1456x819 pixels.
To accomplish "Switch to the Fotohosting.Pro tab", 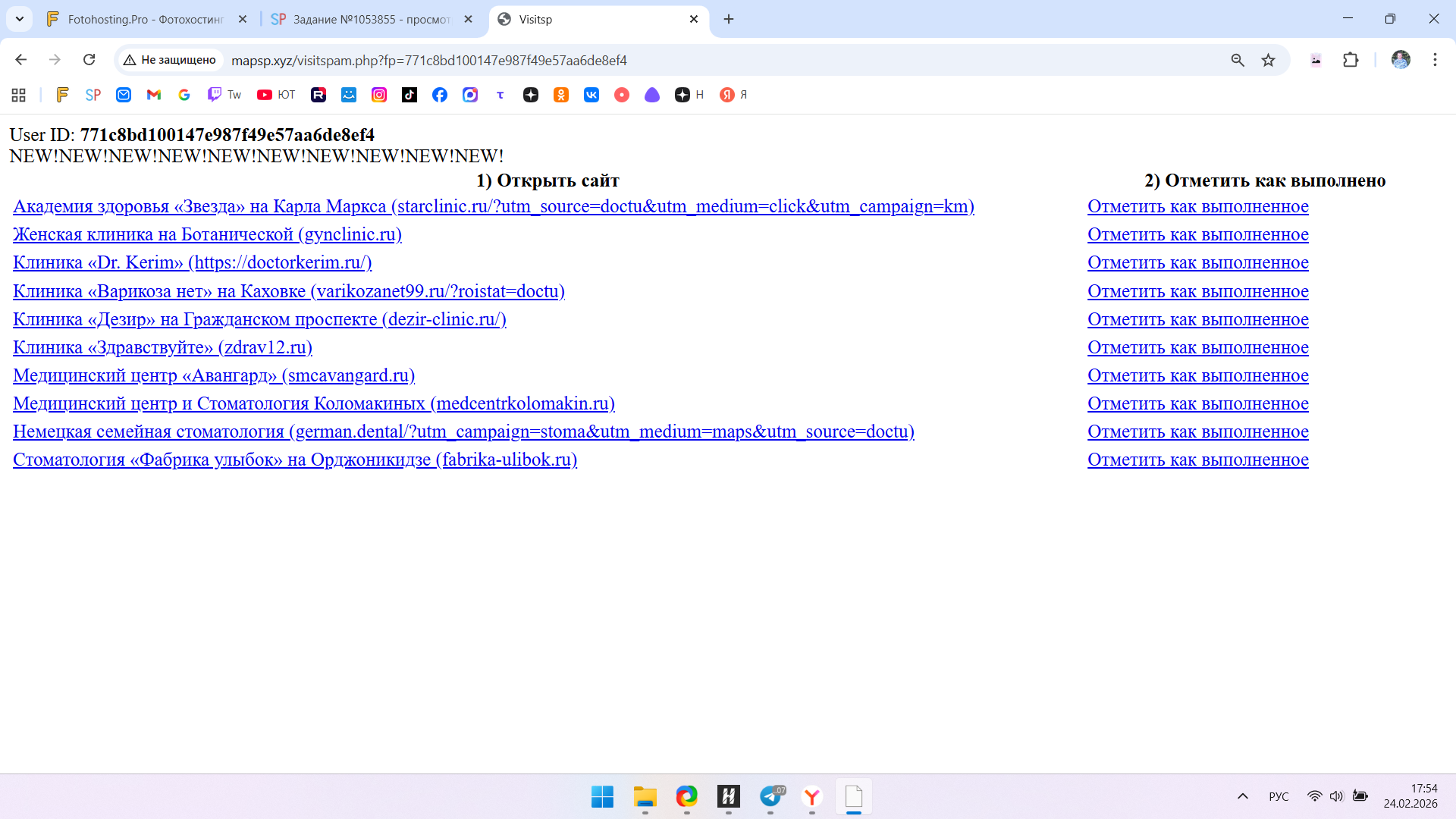I will [144, 19].
